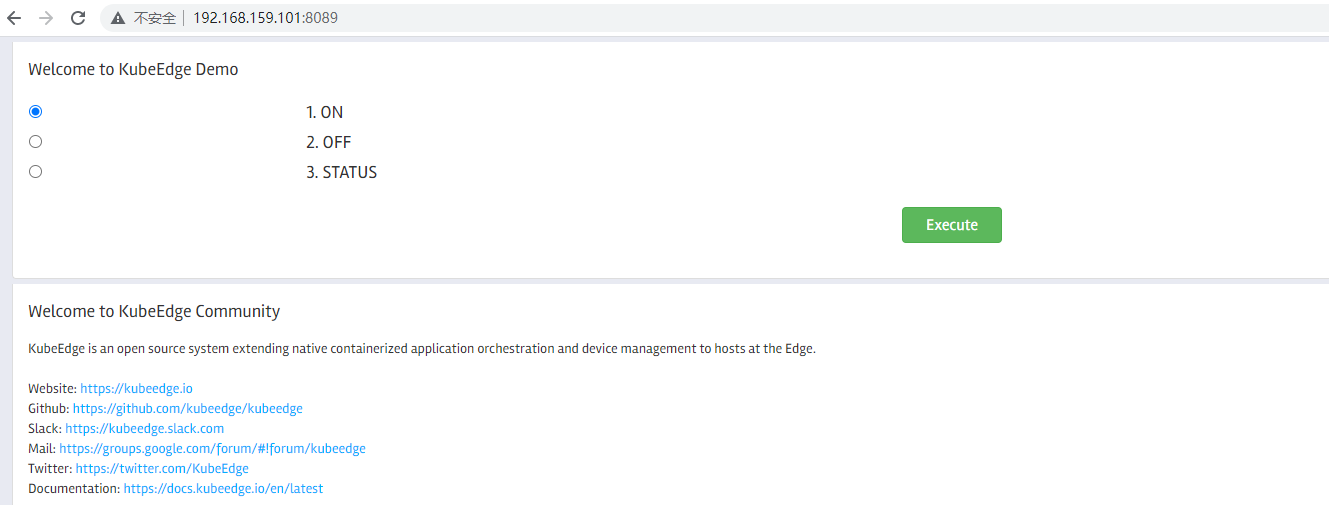The image size is (1329, 505).
Task: Click the 'Welcome to KubeEdge Community' heading
Action: 154,311
